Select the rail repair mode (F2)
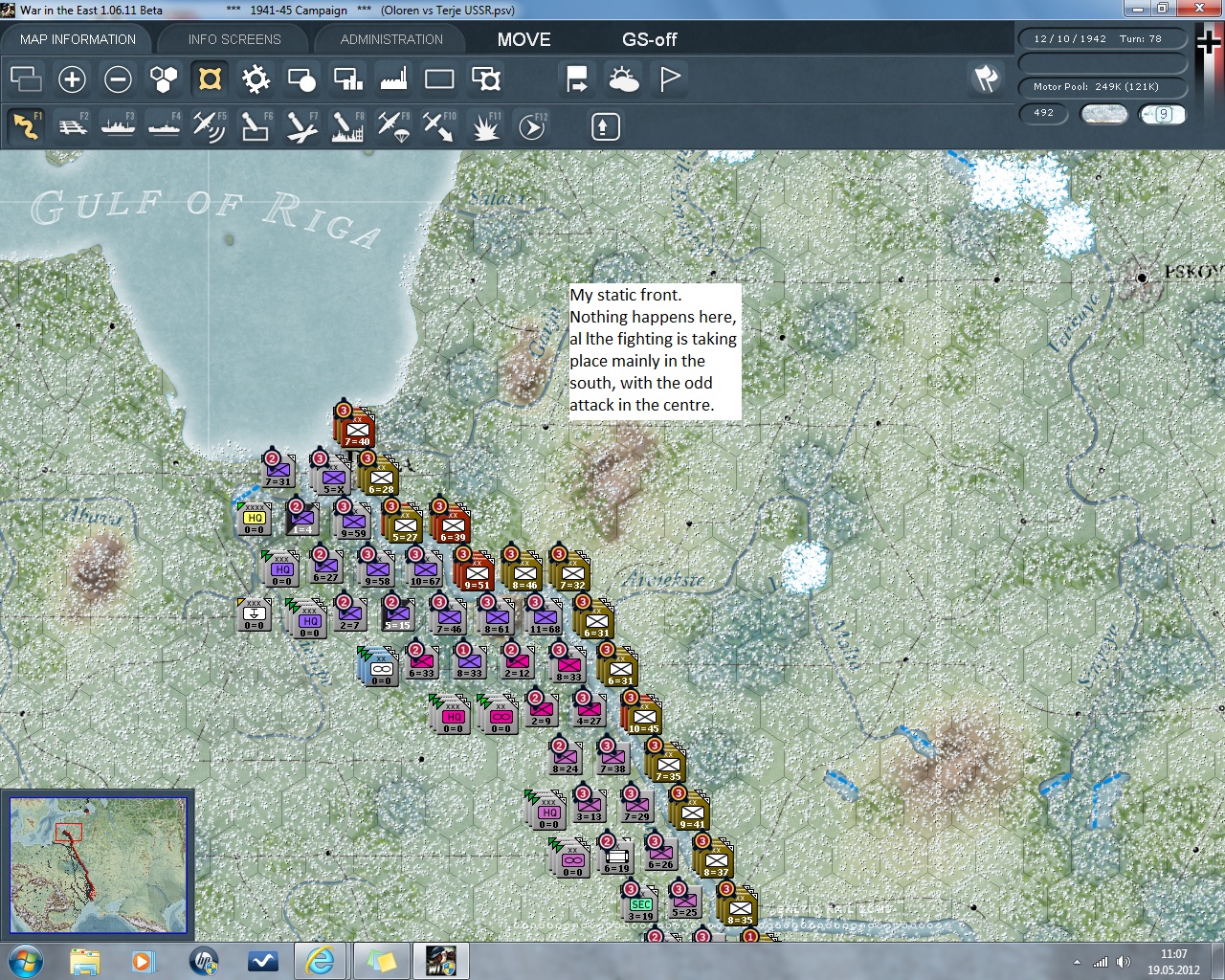This screenshot has height=980, width=1225. (73, 126)
